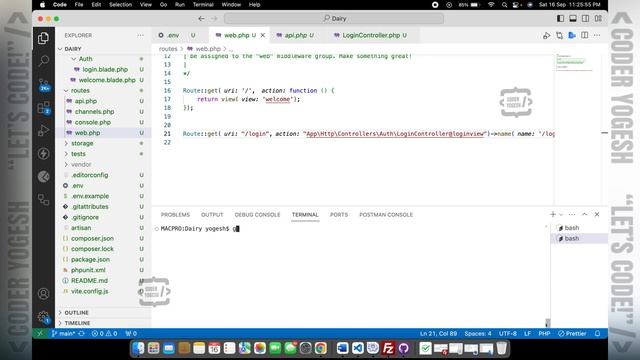Switch to the LoginController.php tab
The width and height of the screenshot is (640, 360).
point(371,36)
